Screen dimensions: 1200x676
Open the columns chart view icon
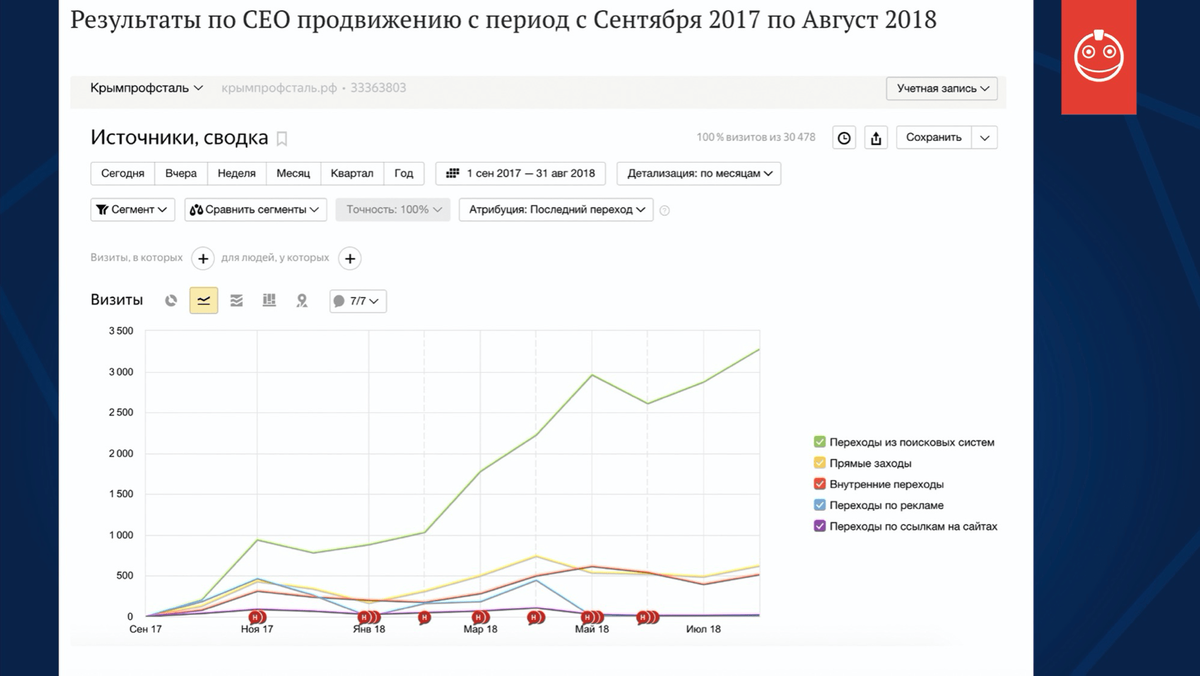click(269, 300)
